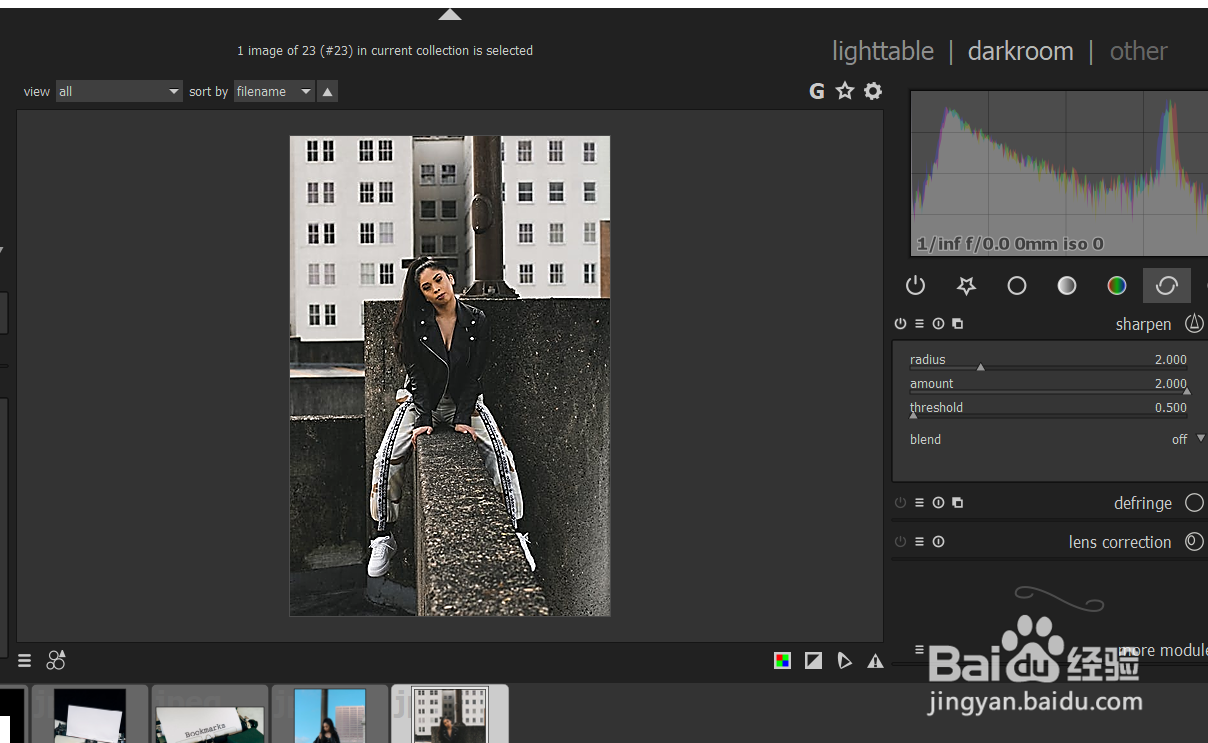Toggle clipping indication
This screenshot has width=1208, height=743.
point(814,661)
